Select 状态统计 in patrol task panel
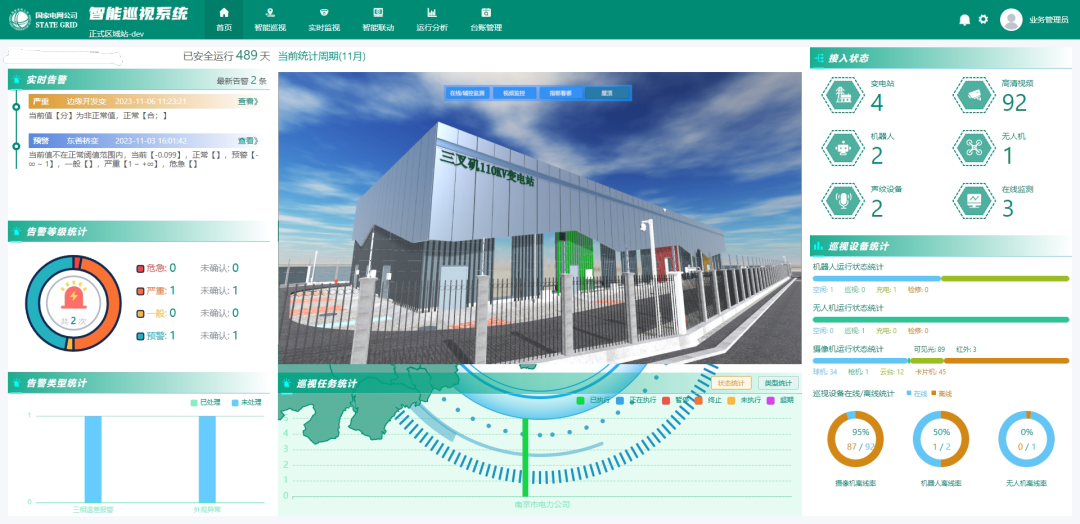Viewport: 1080px width, 524px height. click(731, 383)
